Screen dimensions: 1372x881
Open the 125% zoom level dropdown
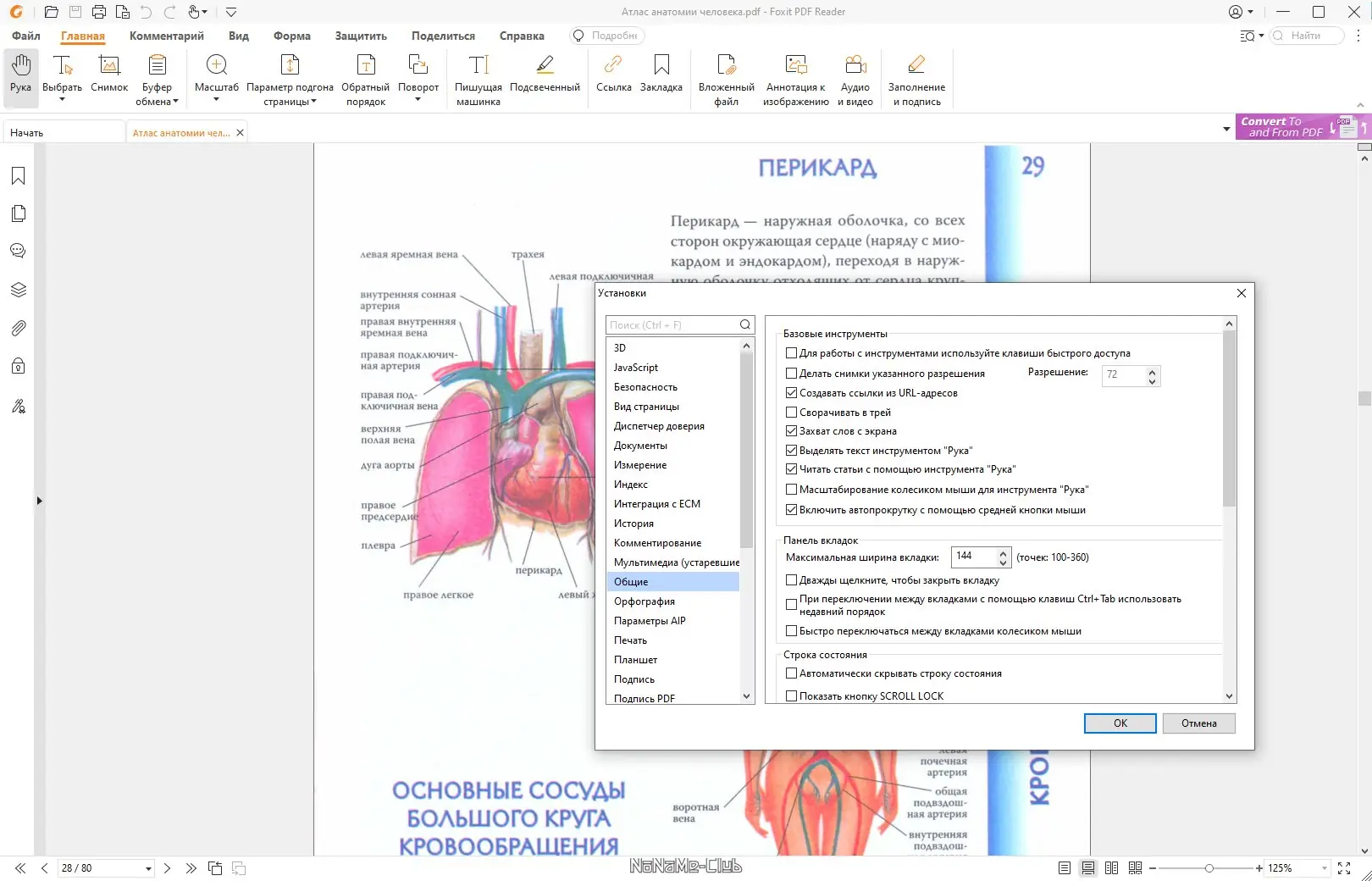[1325, 868]
